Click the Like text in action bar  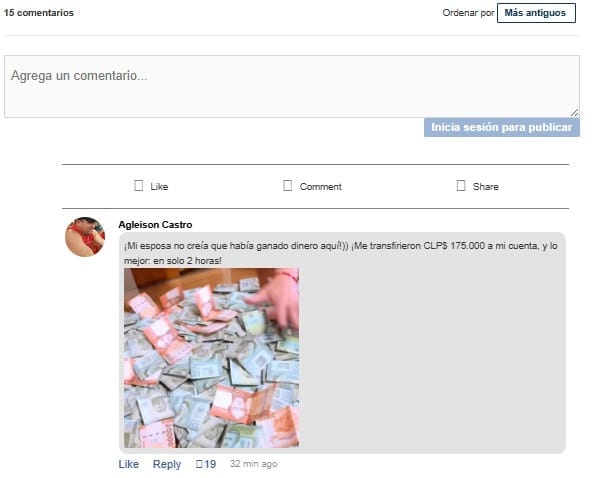159,187
